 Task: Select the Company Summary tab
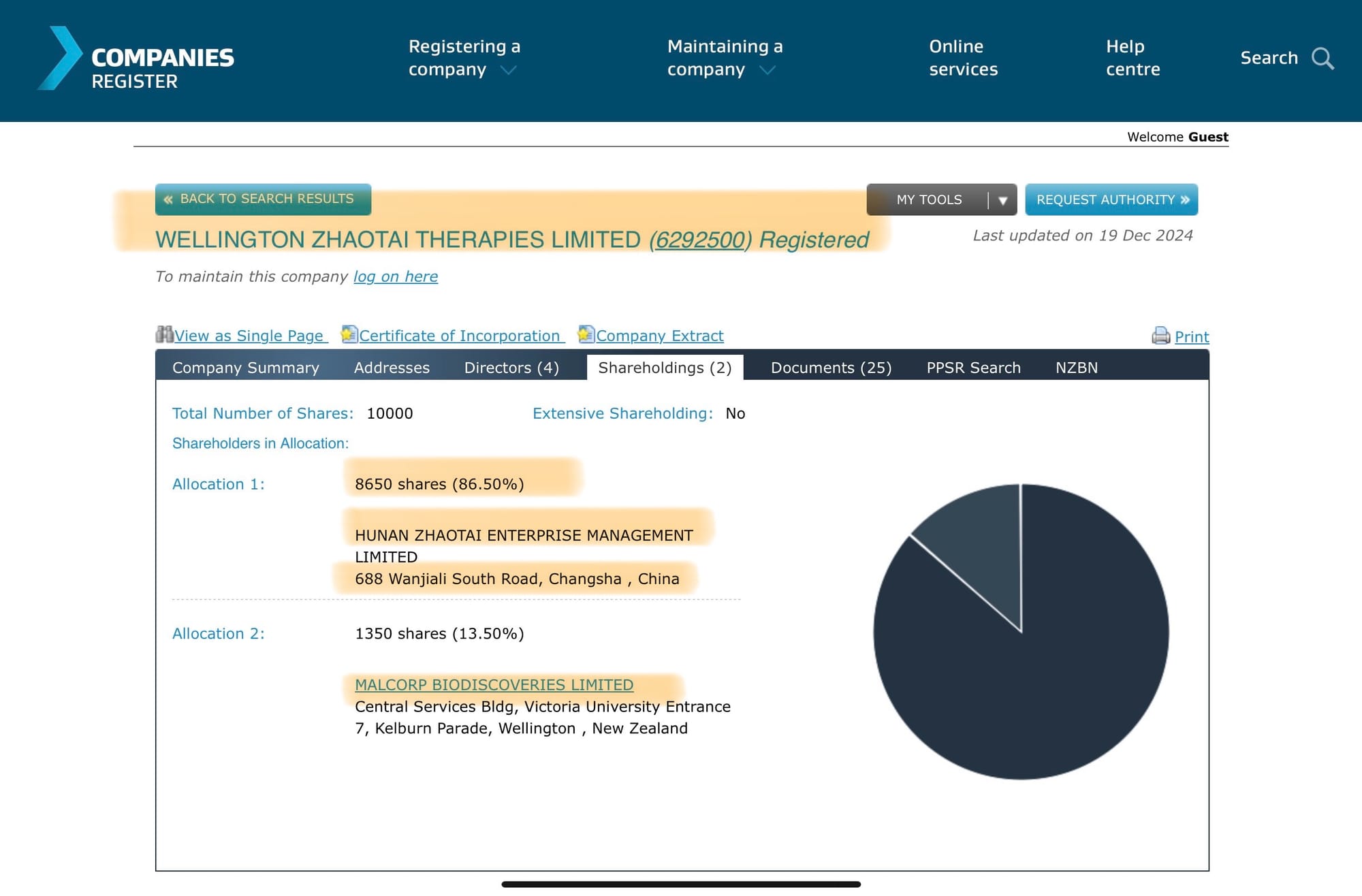click(245, 368)
